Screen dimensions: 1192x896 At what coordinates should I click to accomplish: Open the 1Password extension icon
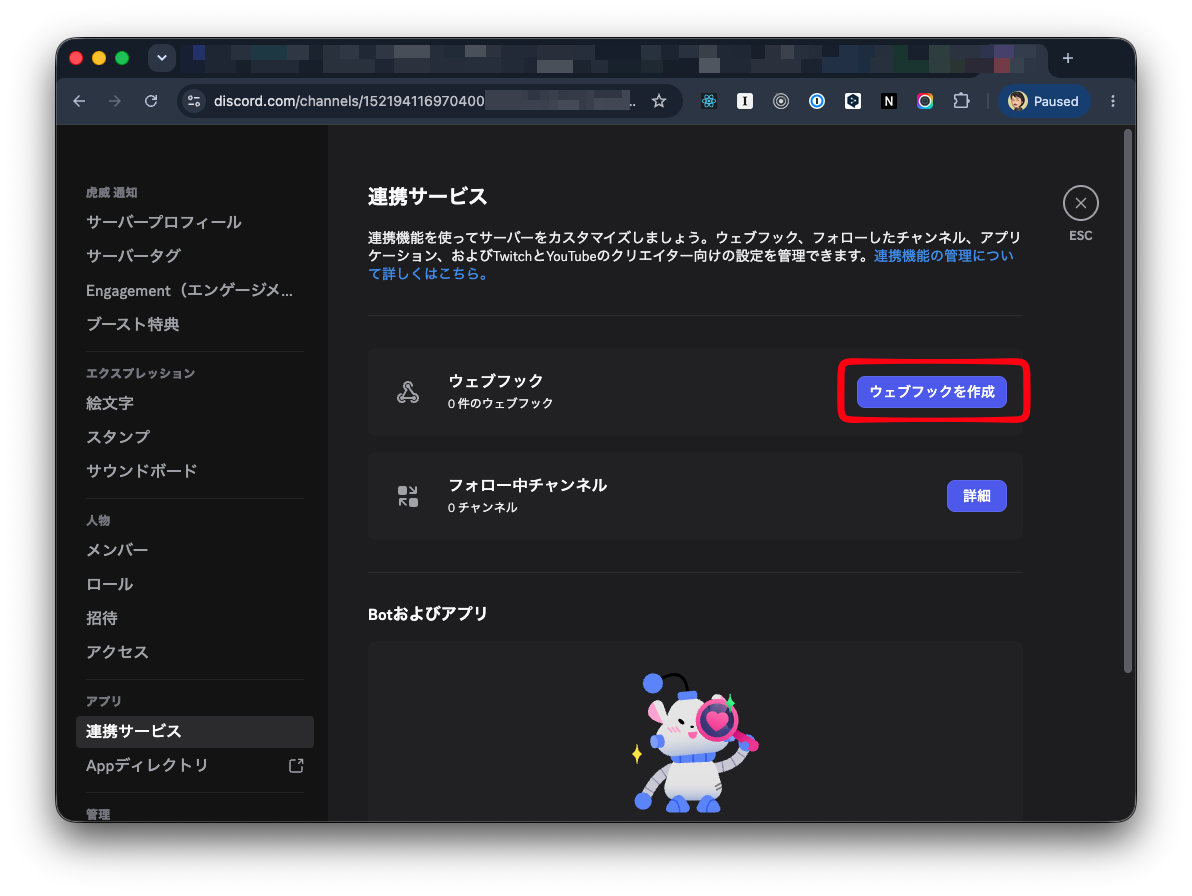816,101
